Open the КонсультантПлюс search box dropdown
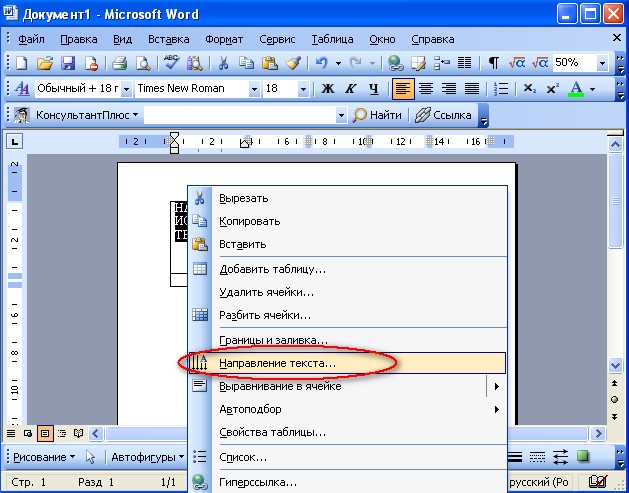Viewport: 629px width, 493px height. (341, 116)
